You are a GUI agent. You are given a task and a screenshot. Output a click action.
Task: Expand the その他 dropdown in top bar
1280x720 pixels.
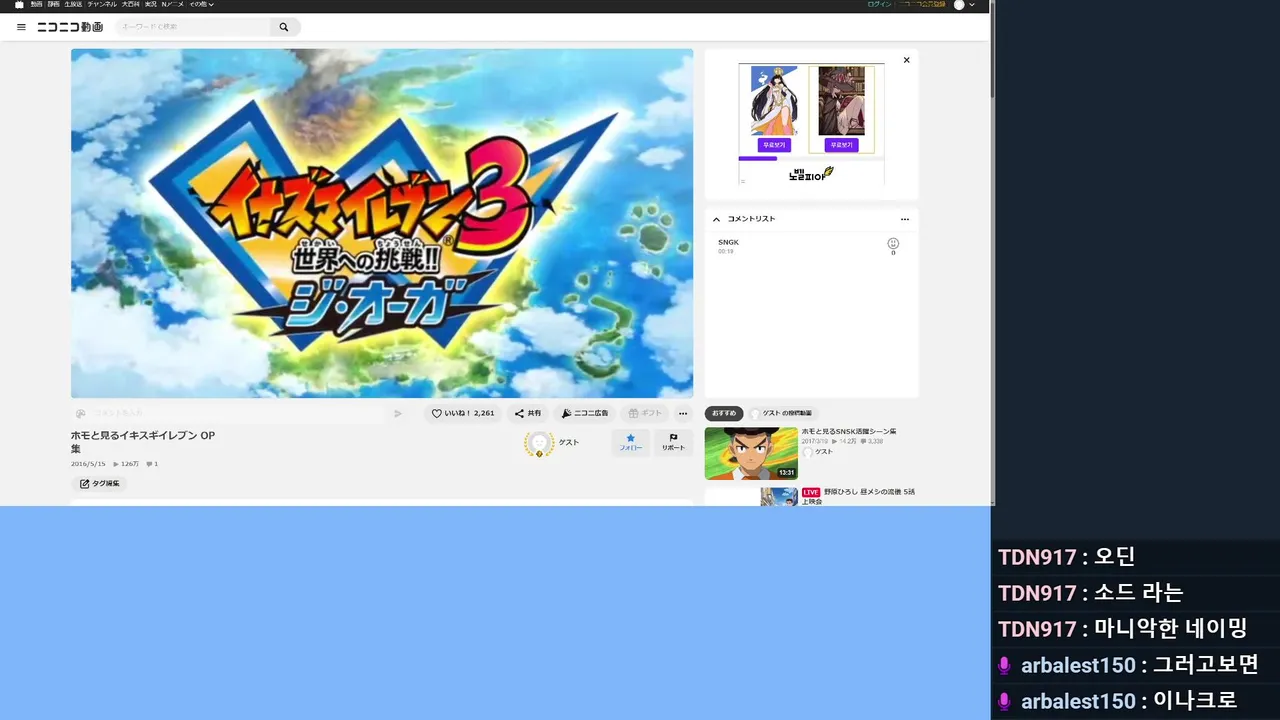click(202, 5)
